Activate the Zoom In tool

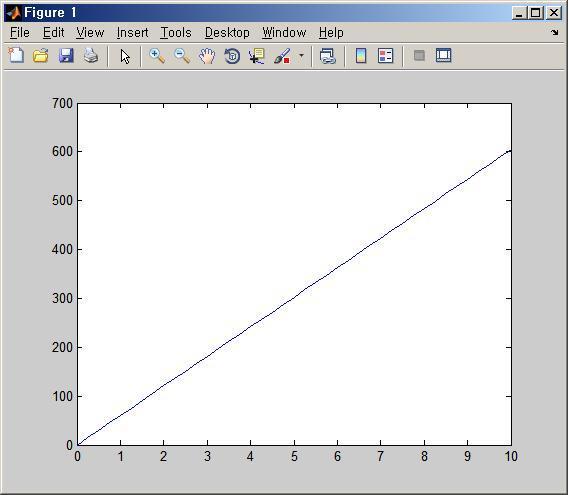[157, 56]
